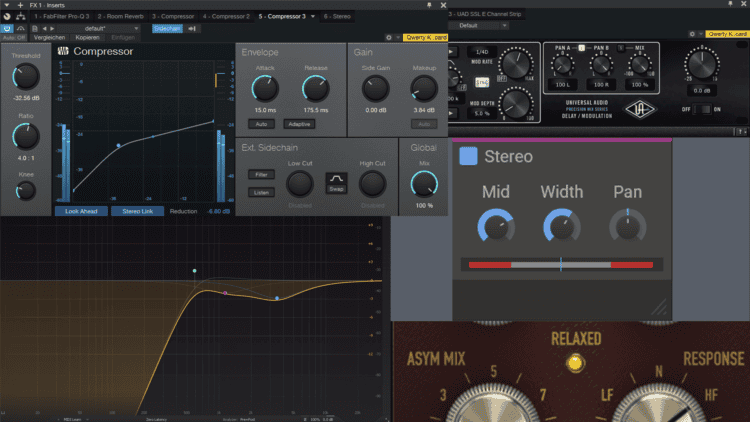
Task: Click the Attack knob in Envelope
Action: tap(265, 89)
